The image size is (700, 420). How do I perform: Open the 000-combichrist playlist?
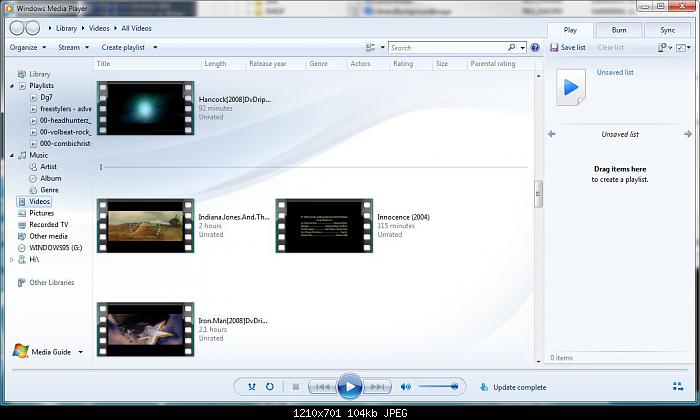[x=65, y=143]
